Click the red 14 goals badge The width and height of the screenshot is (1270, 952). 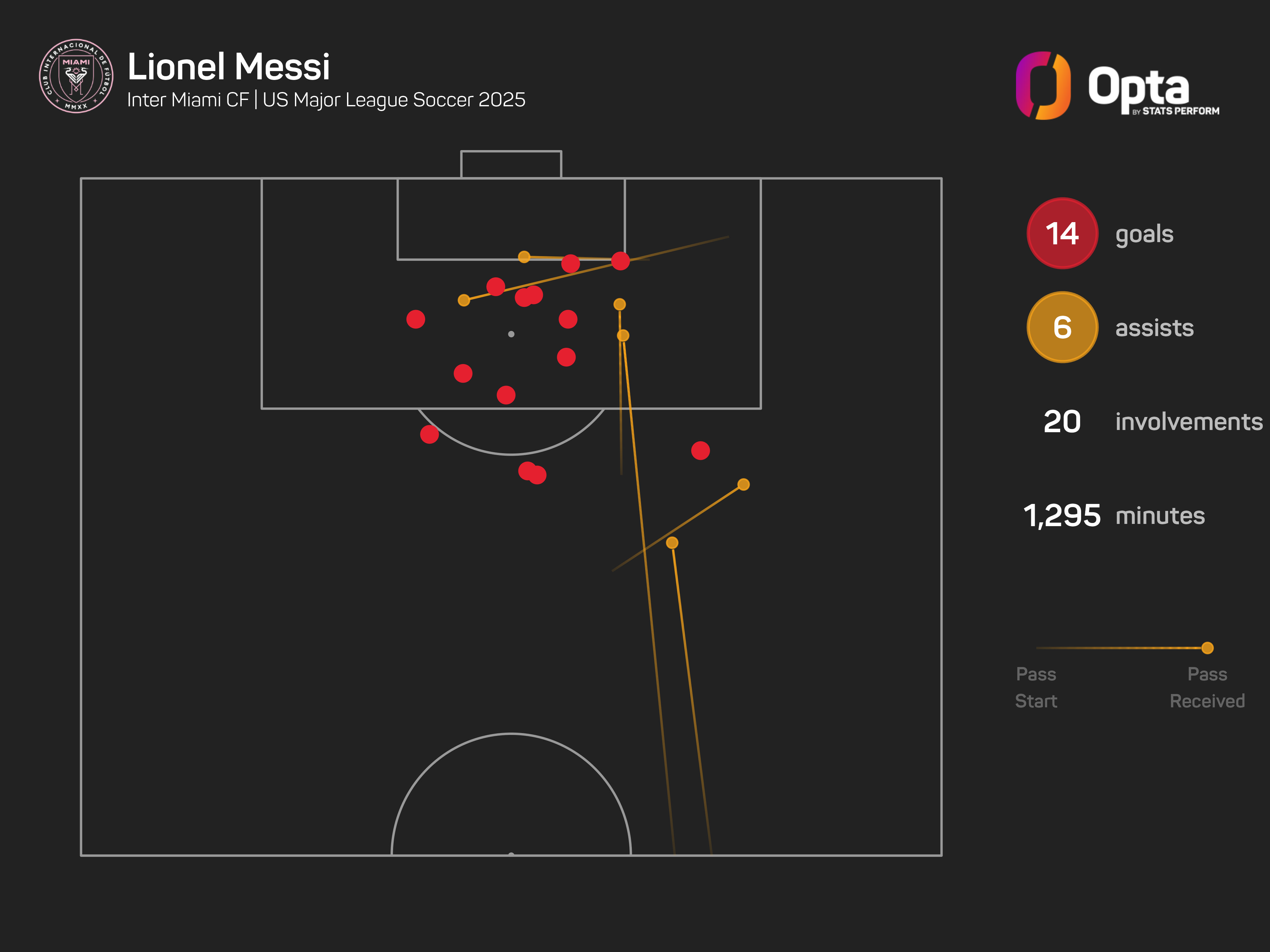tap(1062, 234)
